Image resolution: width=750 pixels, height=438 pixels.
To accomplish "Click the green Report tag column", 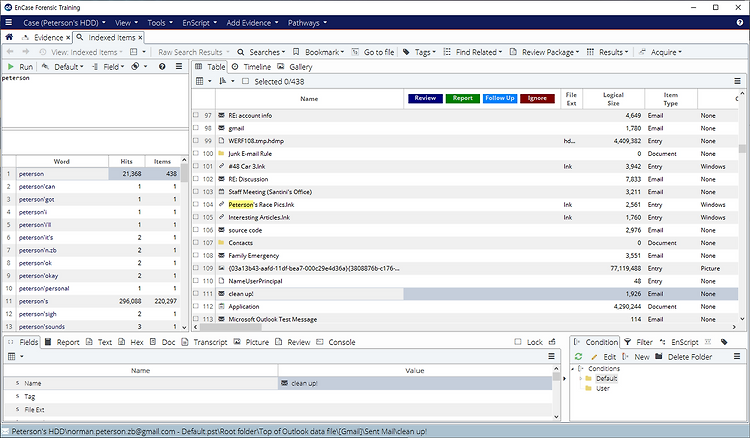I will pos(463,98).
